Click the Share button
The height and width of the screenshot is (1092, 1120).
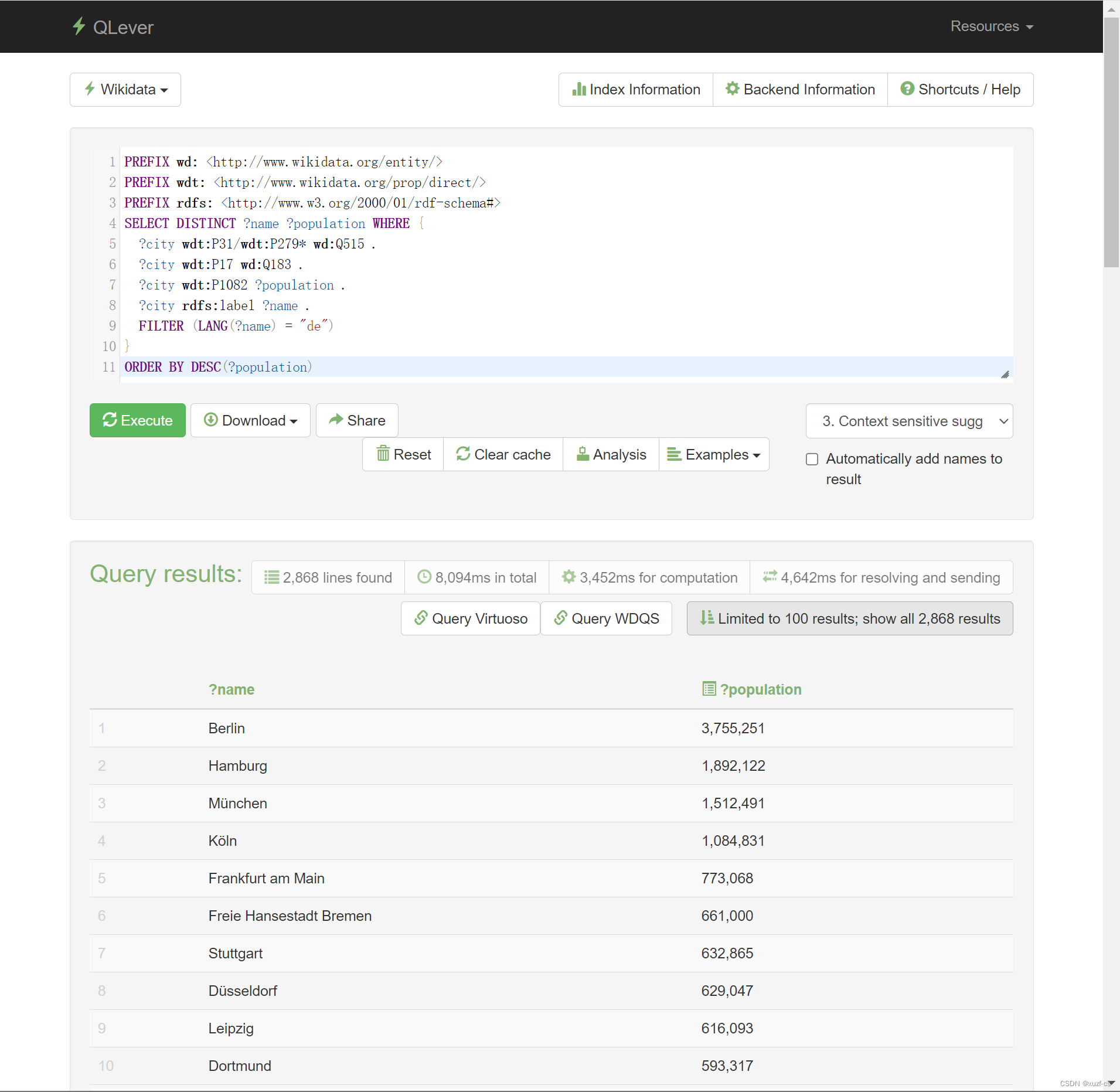[357, 420]
